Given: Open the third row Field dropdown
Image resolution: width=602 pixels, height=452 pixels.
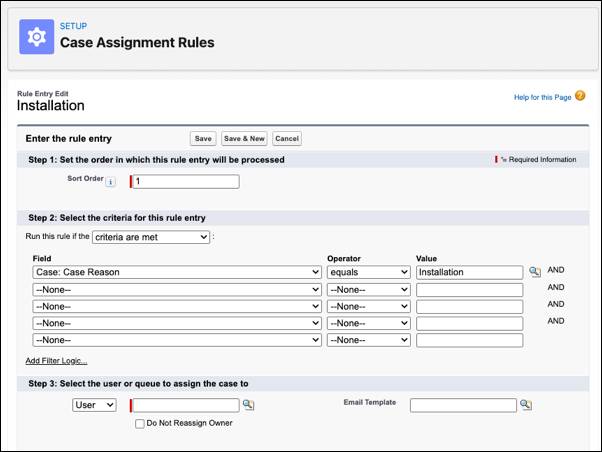Looking at the screenshot, I should tap(177, 306).
